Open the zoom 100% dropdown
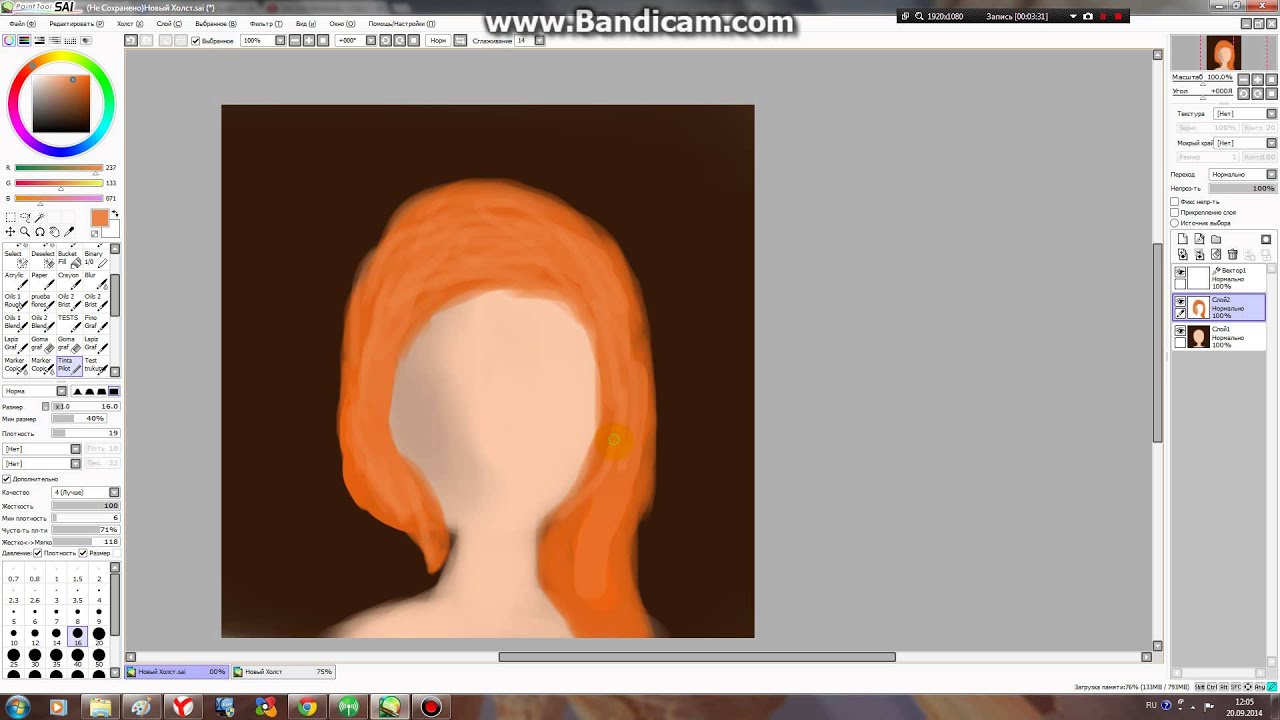The image size is (1280, 720). coord(280,40)
